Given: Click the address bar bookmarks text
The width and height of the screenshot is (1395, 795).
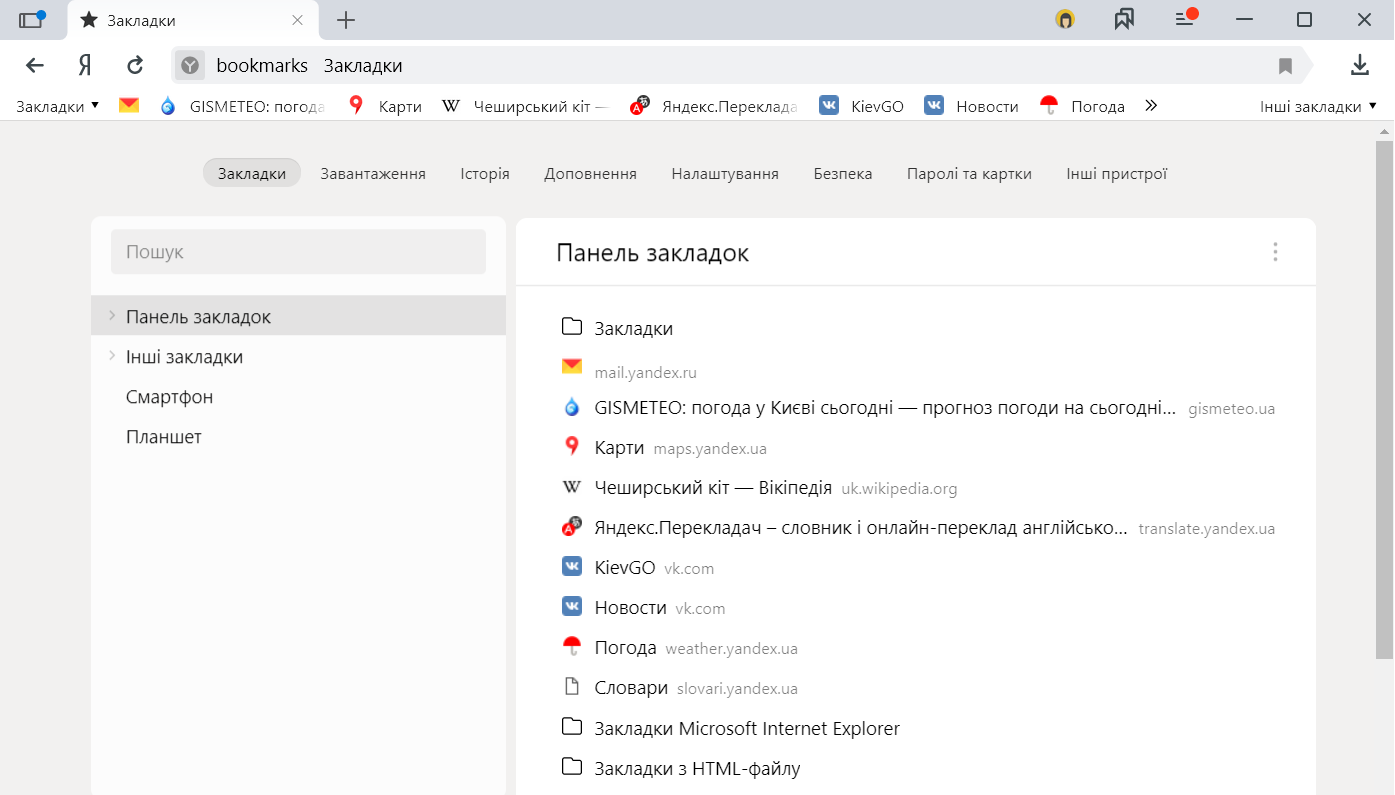Looking at the screenshot, I should click(x=262, y=66).
